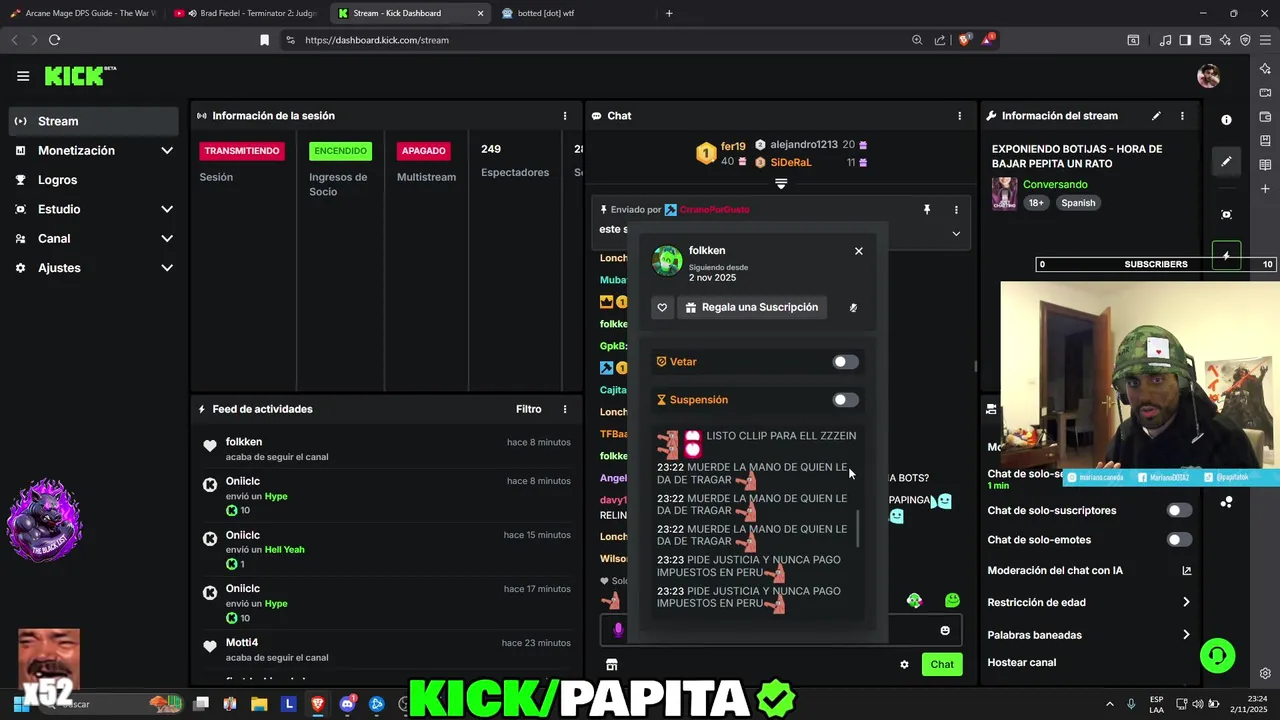The image size is (1280, 720).
Task: Click the bookmark icon in address bar
Action: tap(264, 40)
